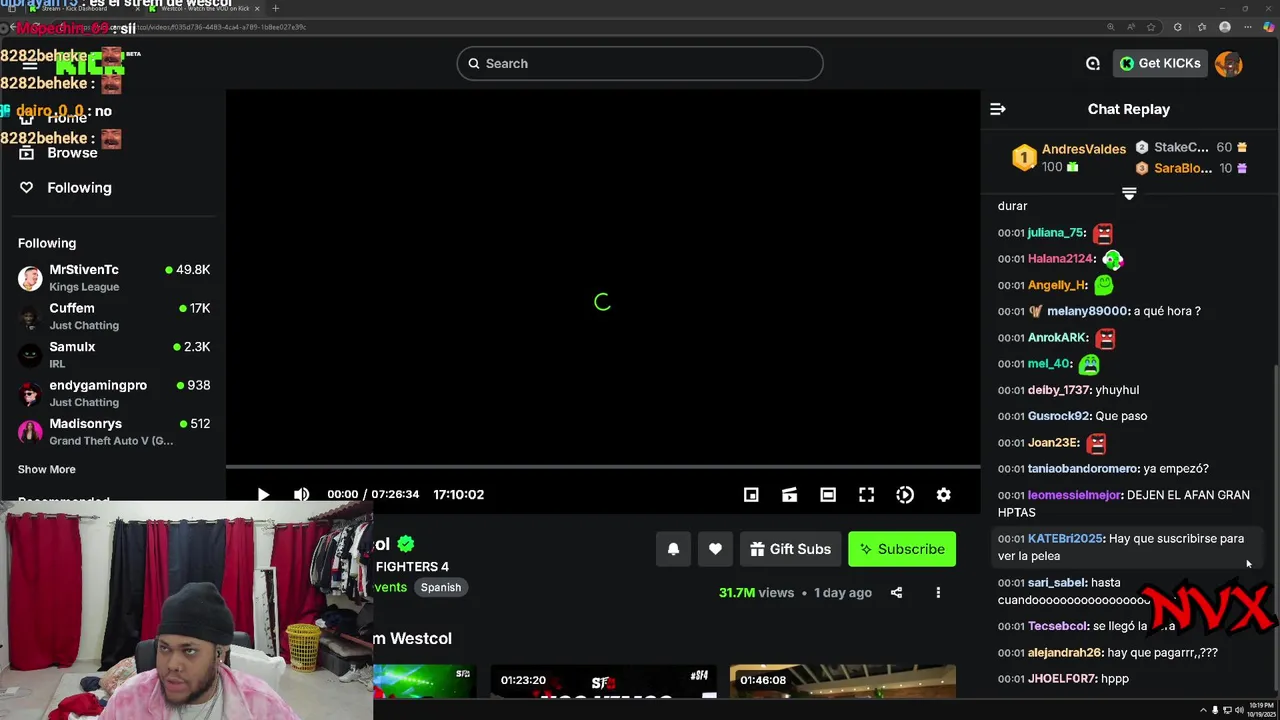Image resolution: width=1280 pixels, height=720 pixels.
Task: Click username melany89000 in chat
Action: tap(1087, 311)
